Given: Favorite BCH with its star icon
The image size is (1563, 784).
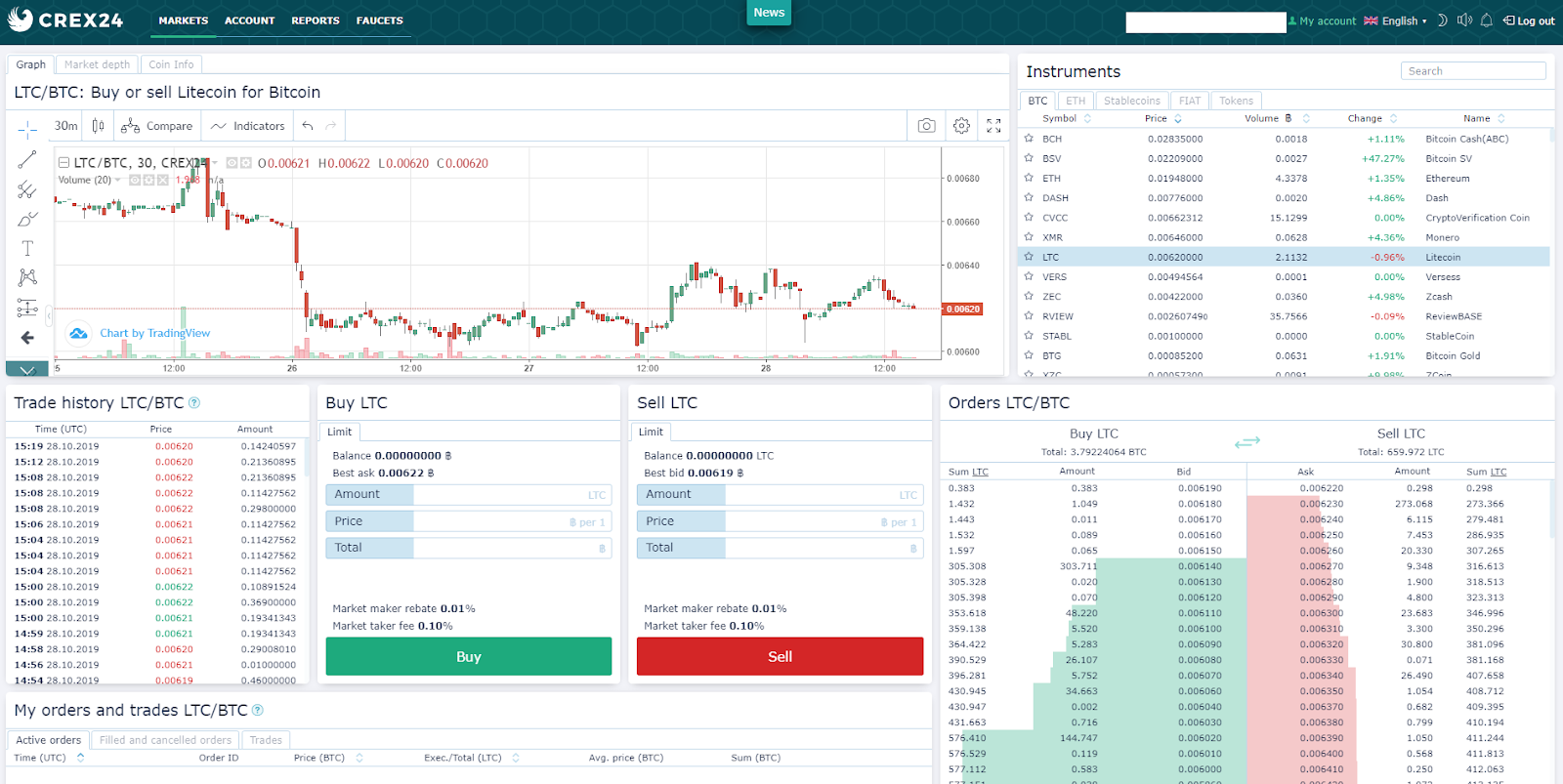Looking at the screenshot, I should [1029, 139].
